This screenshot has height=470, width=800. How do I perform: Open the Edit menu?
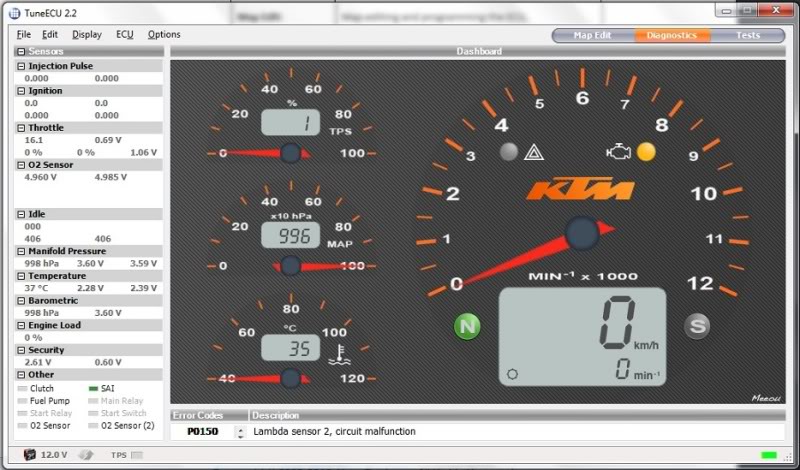pyautogui.click(x=50, y=35)
